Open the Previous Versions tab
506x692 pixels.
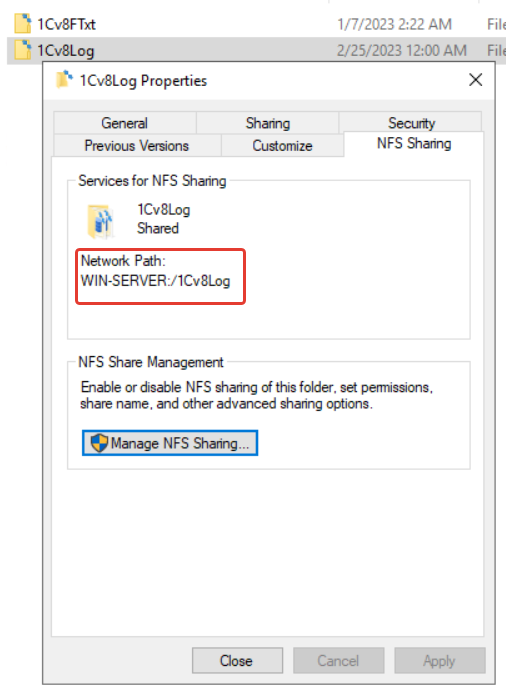click(137, 145)
